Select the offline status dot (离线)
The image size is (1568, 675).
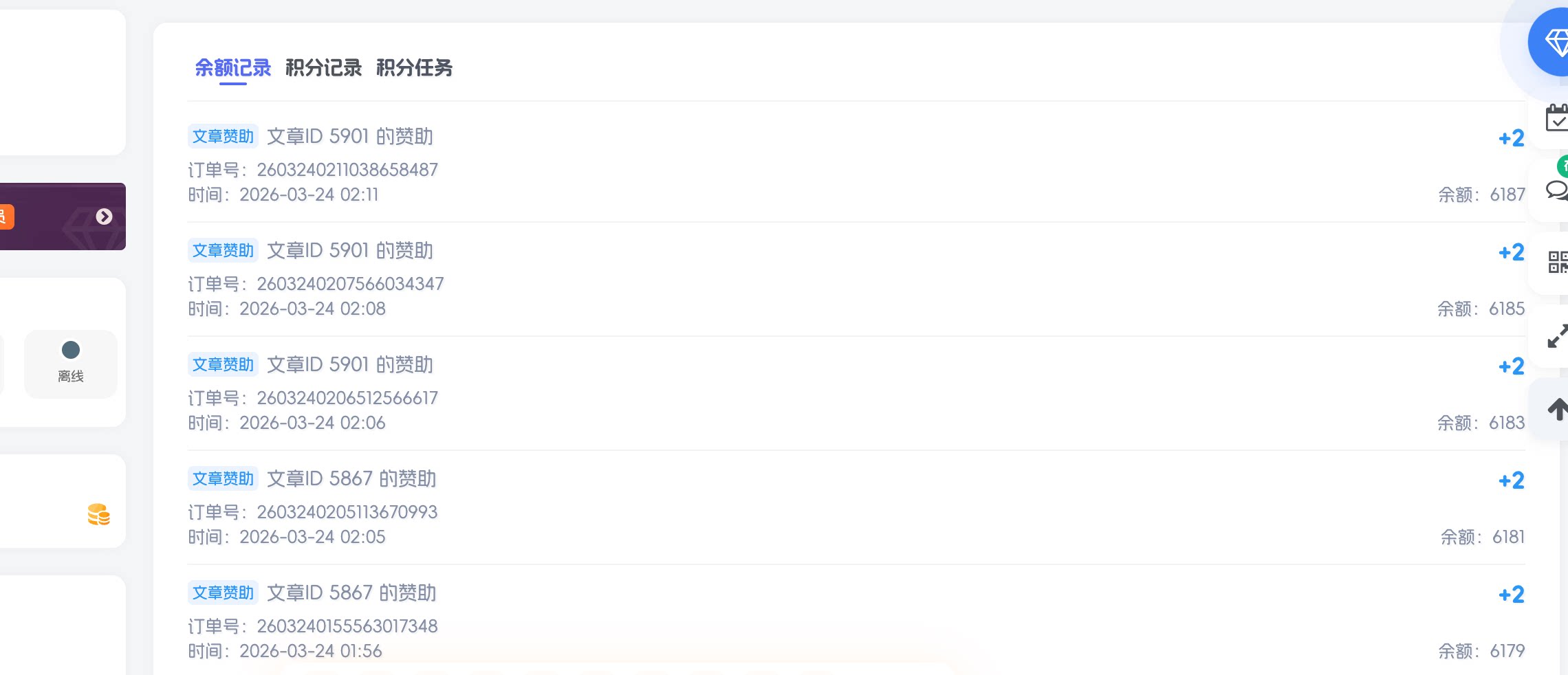71,351
